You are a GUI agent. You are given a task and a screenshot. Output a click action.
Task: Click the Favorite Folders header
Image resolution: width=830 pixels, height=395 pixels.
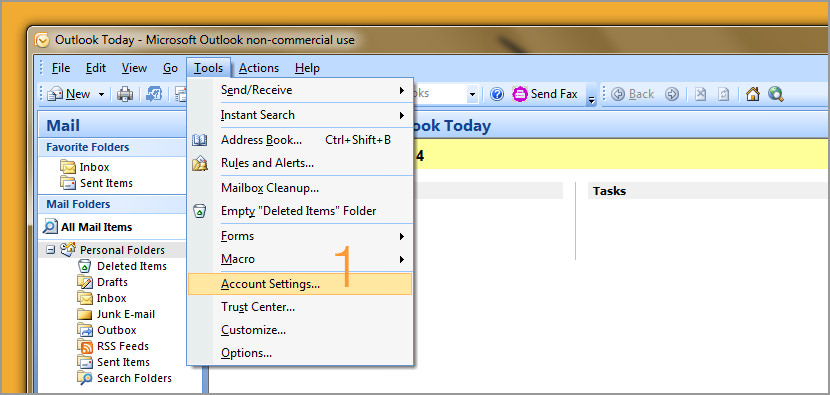click(112, 147)
